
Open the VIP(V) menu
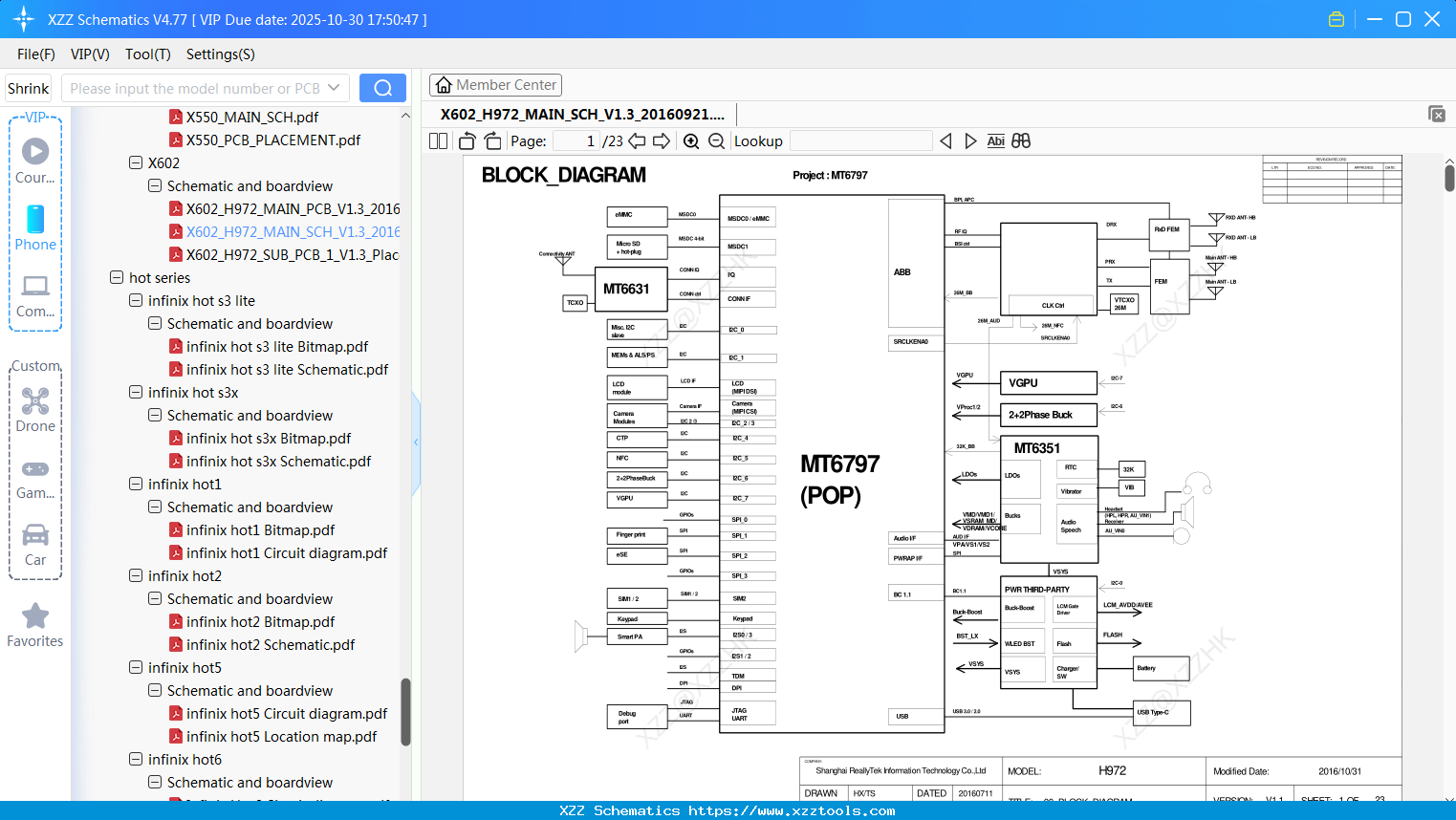point(90,54)
